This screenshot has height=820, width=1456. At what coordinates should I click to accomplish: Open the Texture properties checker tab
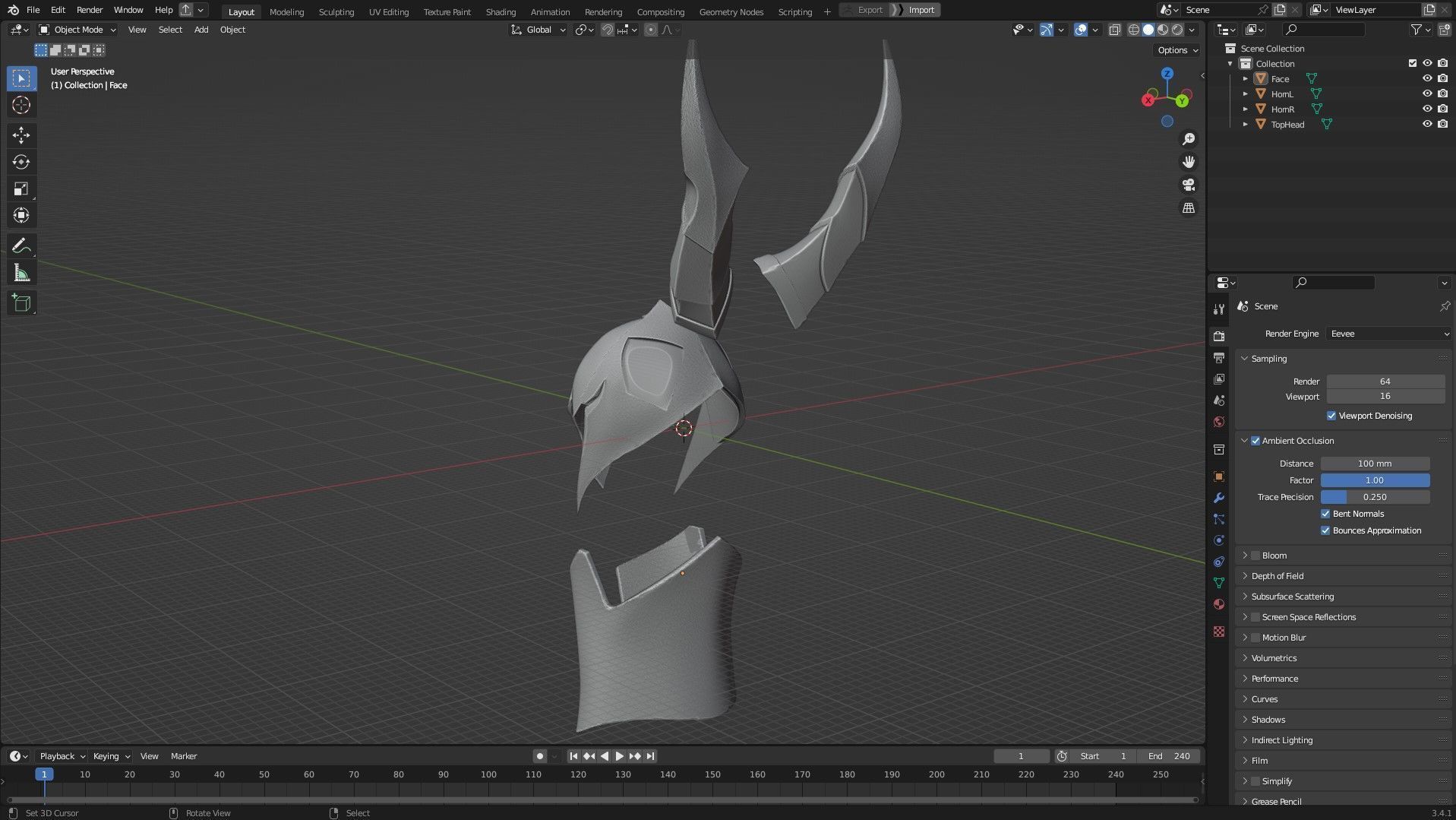1219,632
